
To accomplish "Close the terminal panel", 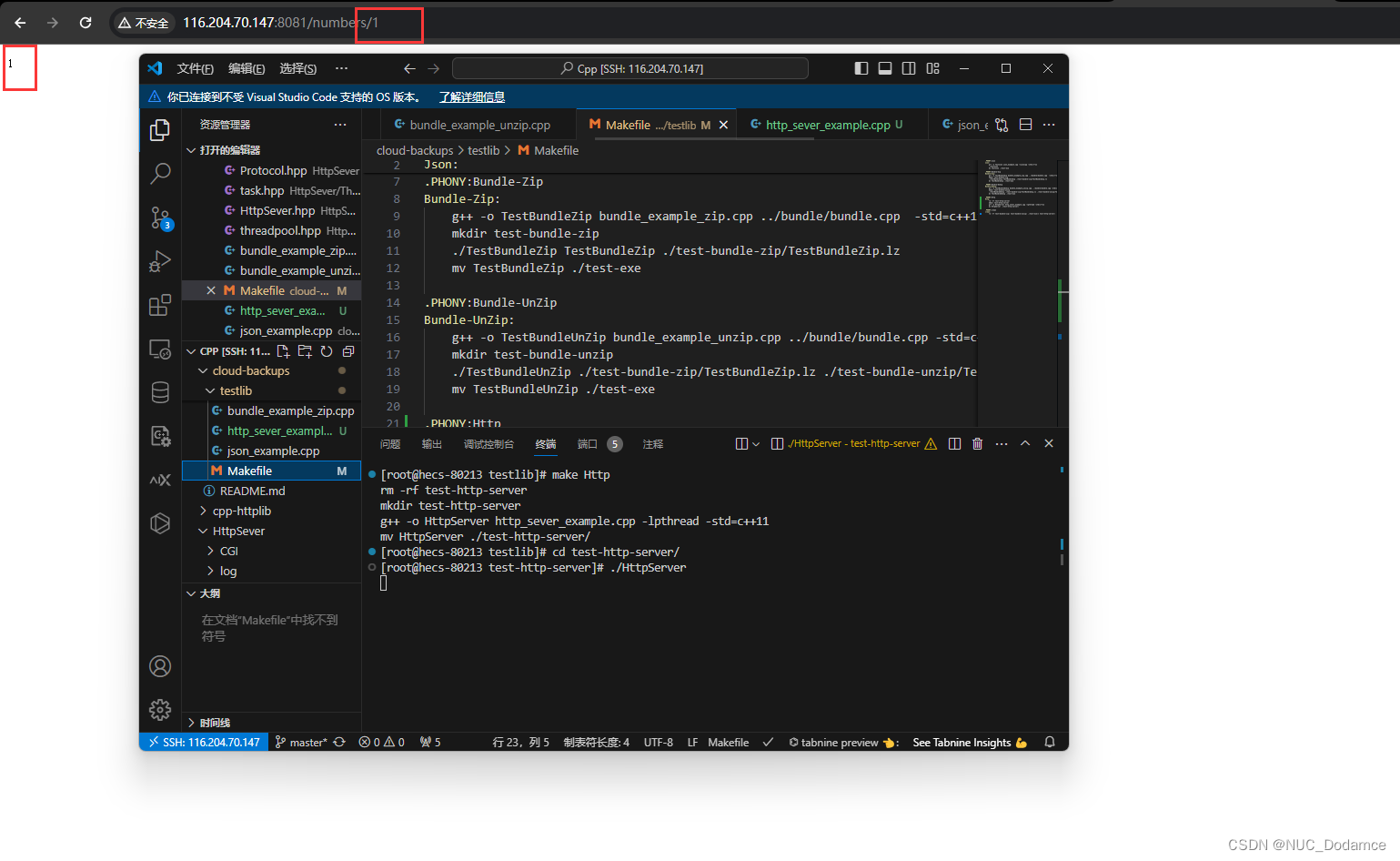I will pyautogui.click(x=1049, y=443).
